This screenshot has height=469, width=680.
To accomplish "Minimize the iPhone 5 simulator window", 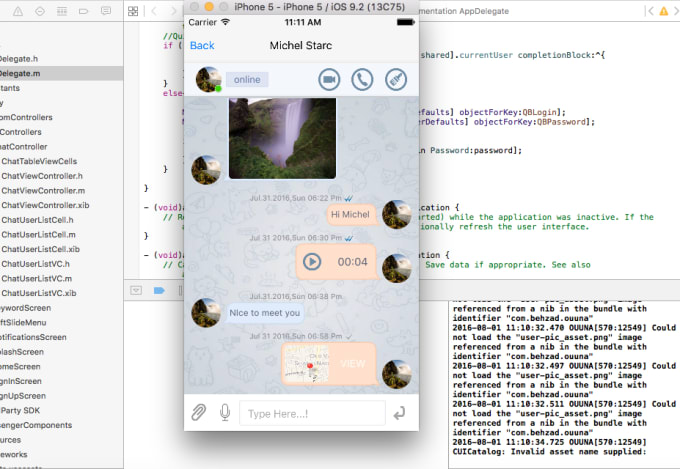I will coord(209,7).
